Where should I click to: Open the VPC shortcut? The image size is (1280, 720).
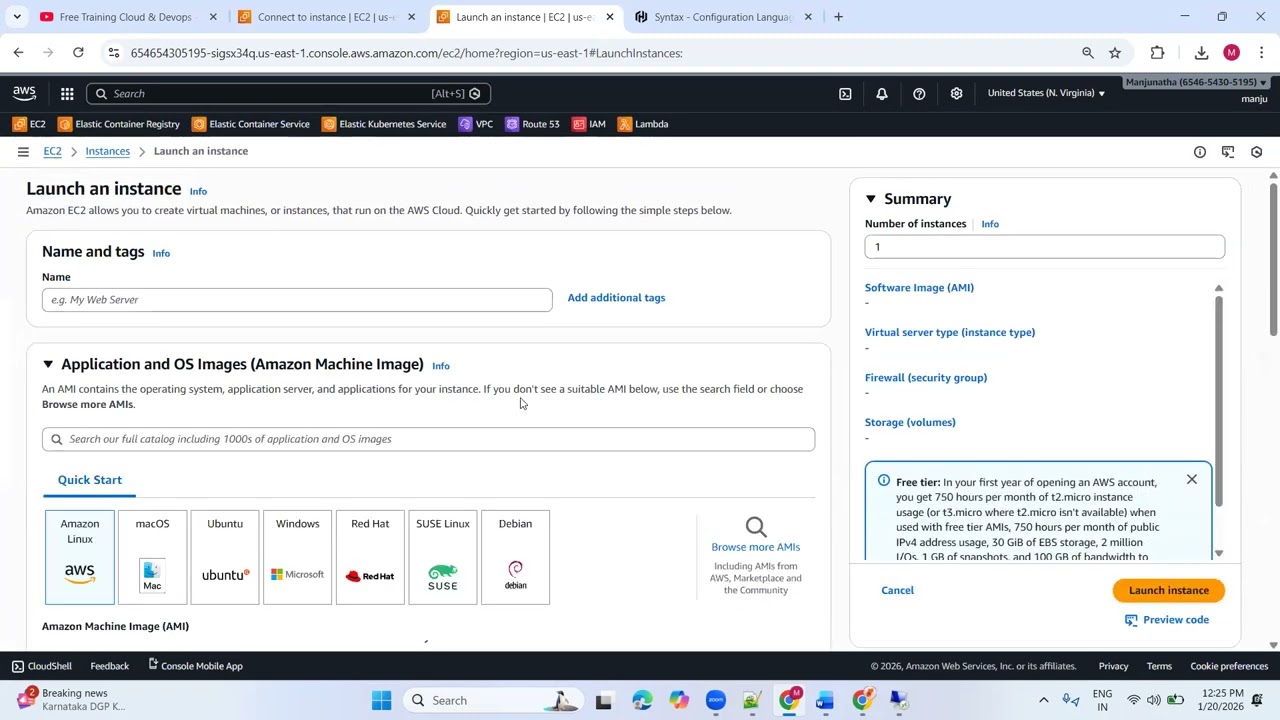476,124
